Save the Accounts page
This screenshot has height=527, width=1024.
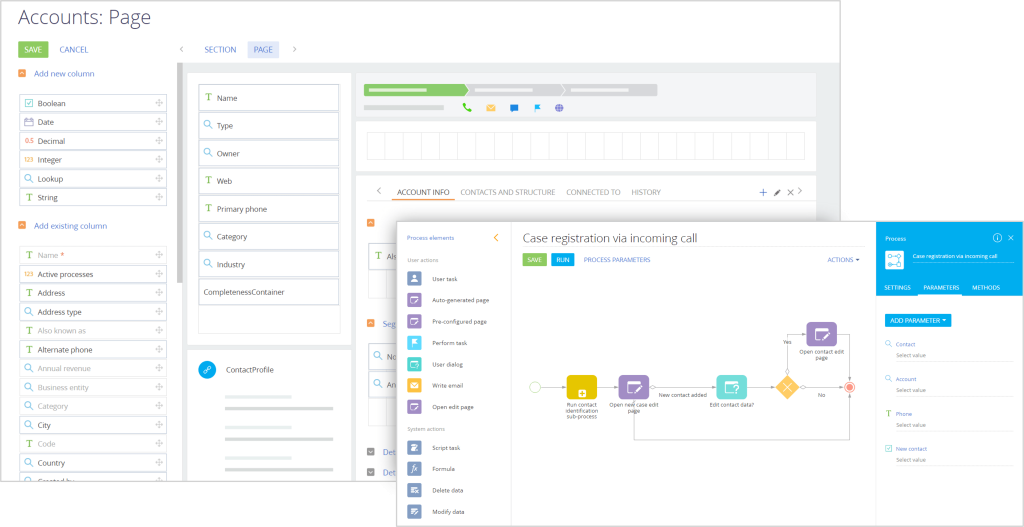coord(33,50)
